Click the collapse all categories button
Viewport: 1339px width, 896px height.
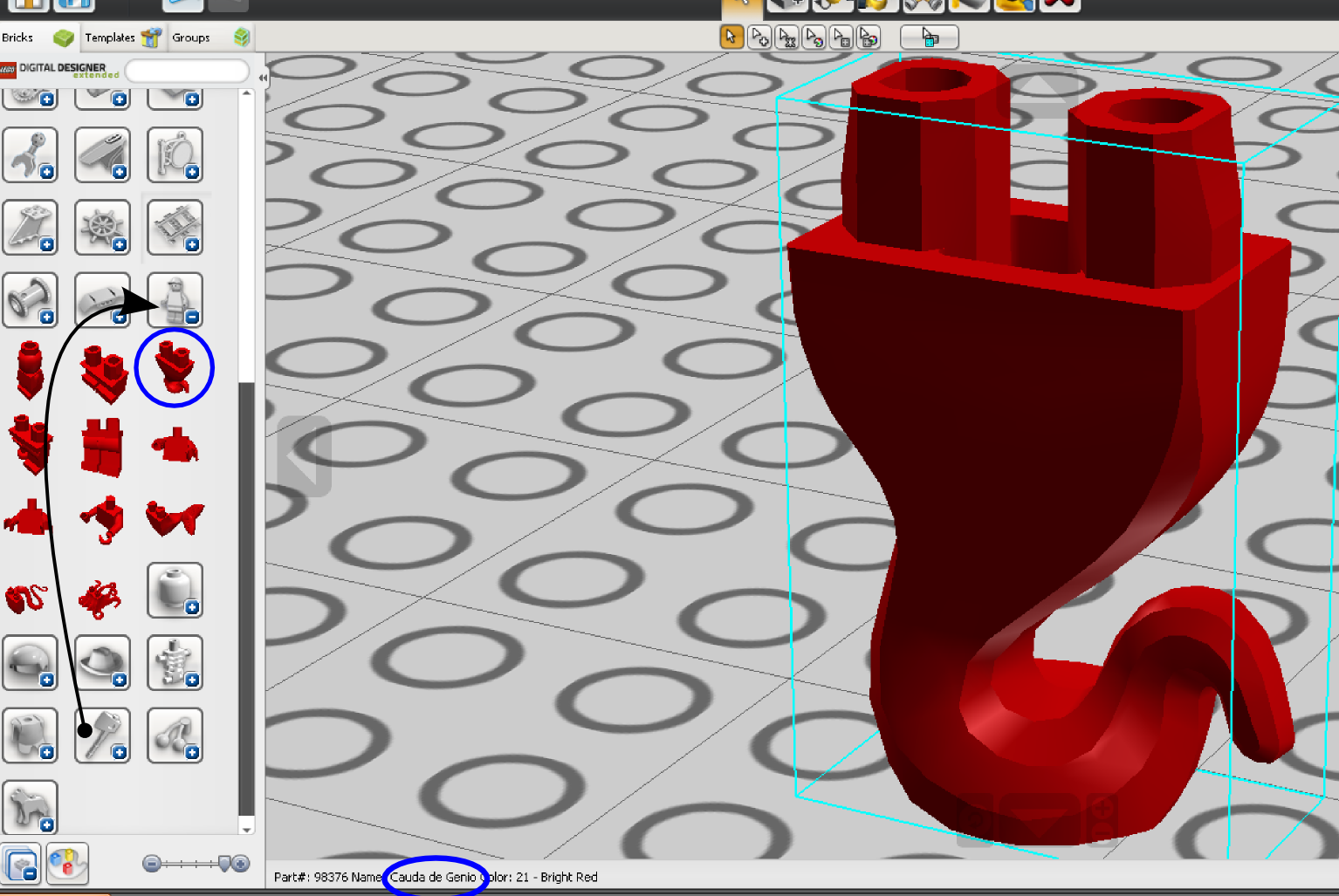pos(21,865)
